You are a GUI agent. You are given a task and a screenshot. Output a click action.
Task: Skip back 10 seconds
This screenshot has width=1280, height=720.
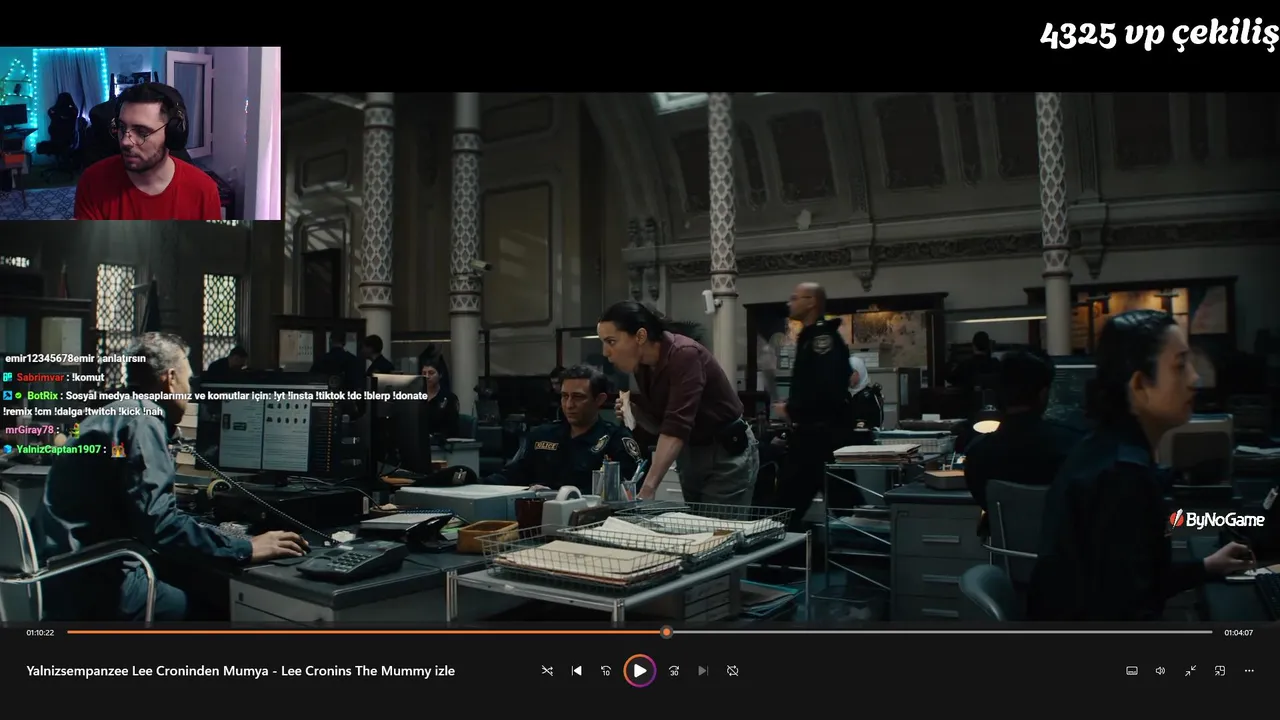coord(605,671)
